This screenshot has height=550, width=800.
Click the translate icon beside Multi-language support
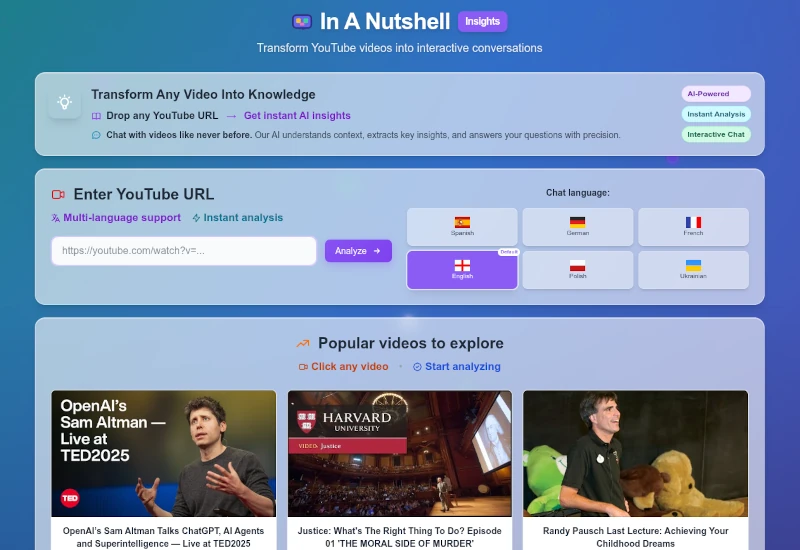tap(56, 218)
